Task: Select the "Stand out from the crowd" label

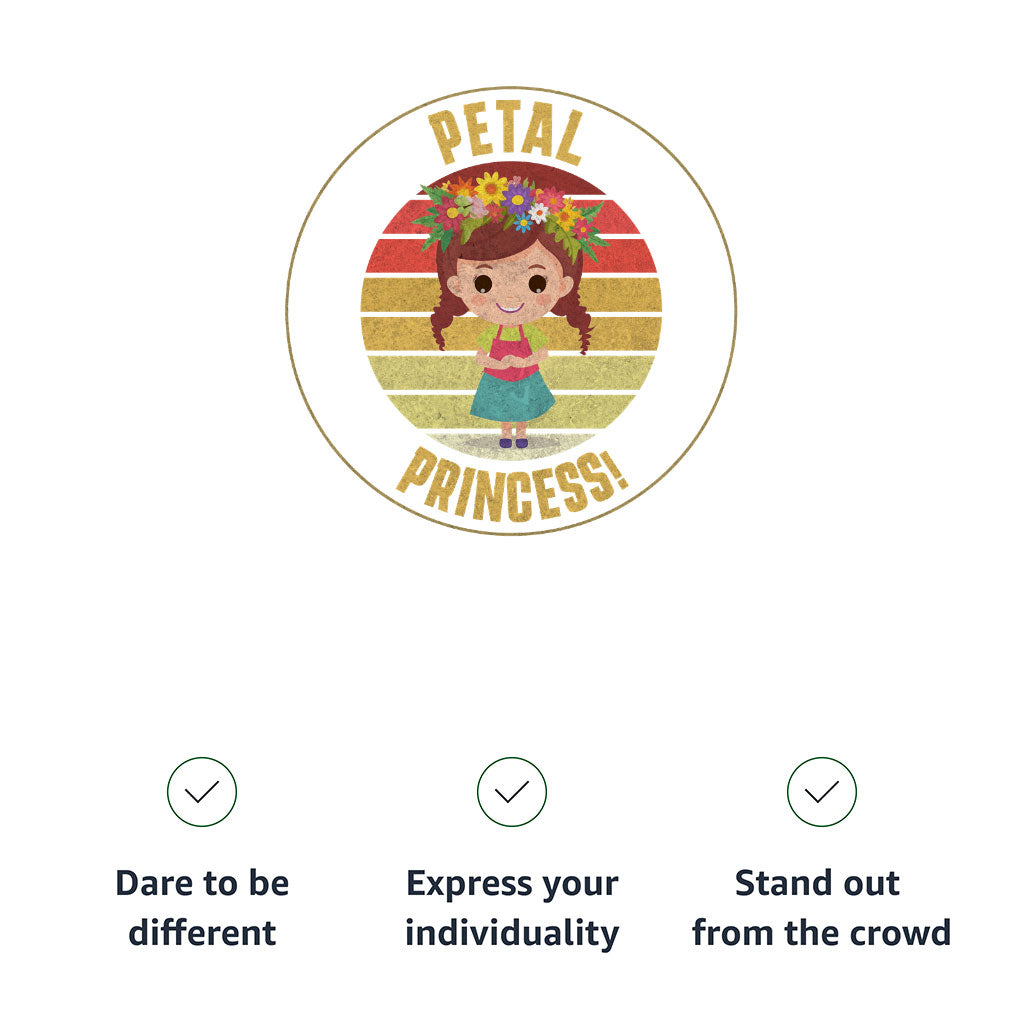Action: click(821, 908)
